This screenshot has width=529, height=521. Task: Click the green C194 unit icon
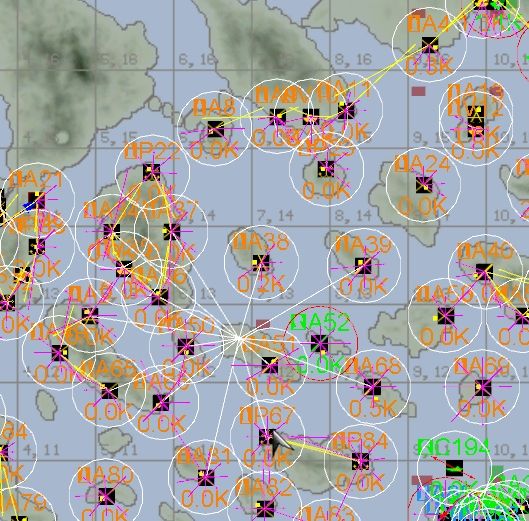454,468
